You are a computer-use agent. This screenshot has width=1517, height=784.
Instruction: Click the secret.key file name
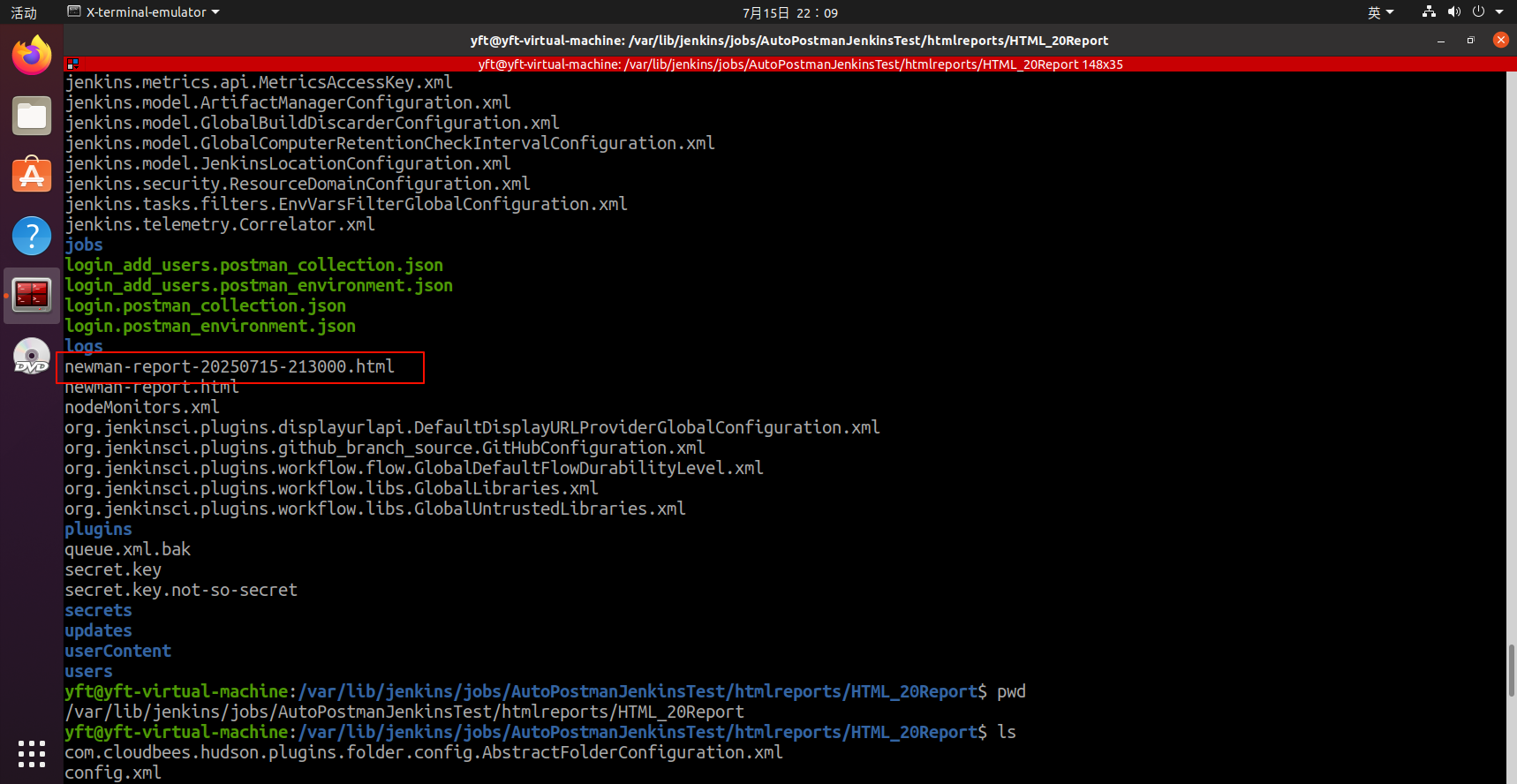pyautogui.click(x=113, y=569)
